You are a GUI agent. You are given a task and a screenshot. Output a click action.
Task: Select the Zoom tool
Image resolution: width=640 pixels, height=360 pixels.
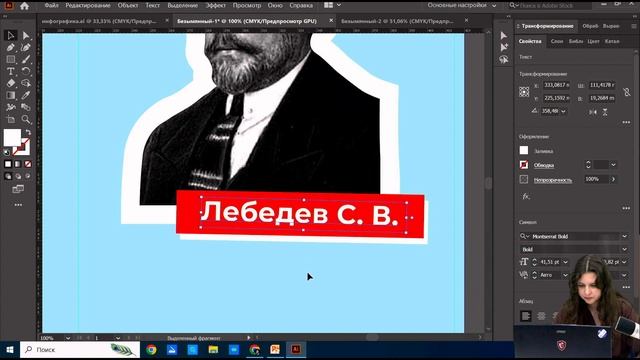[x=26, y=120]
